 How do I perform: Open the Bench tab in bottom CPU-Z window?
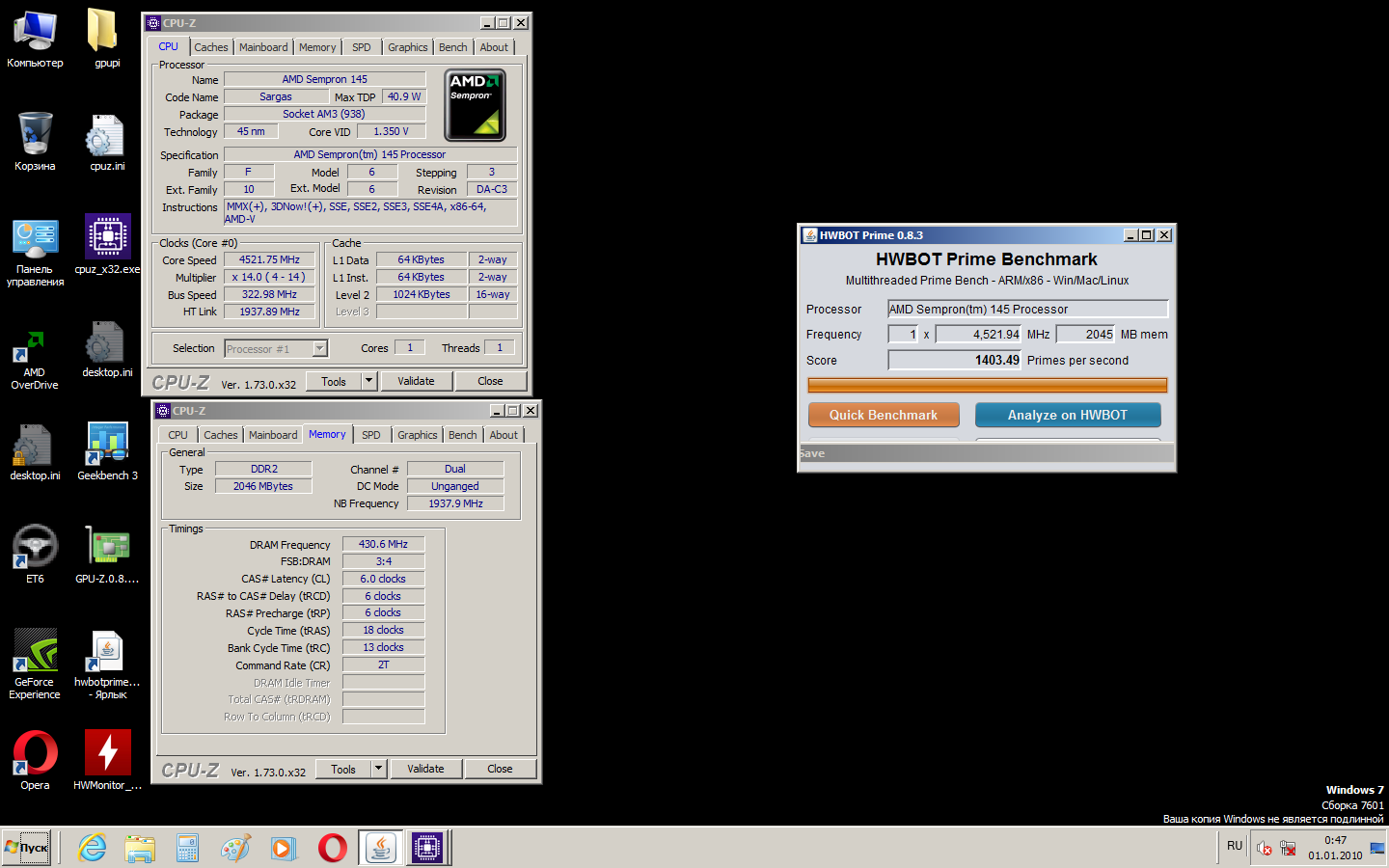coord(462,435)
